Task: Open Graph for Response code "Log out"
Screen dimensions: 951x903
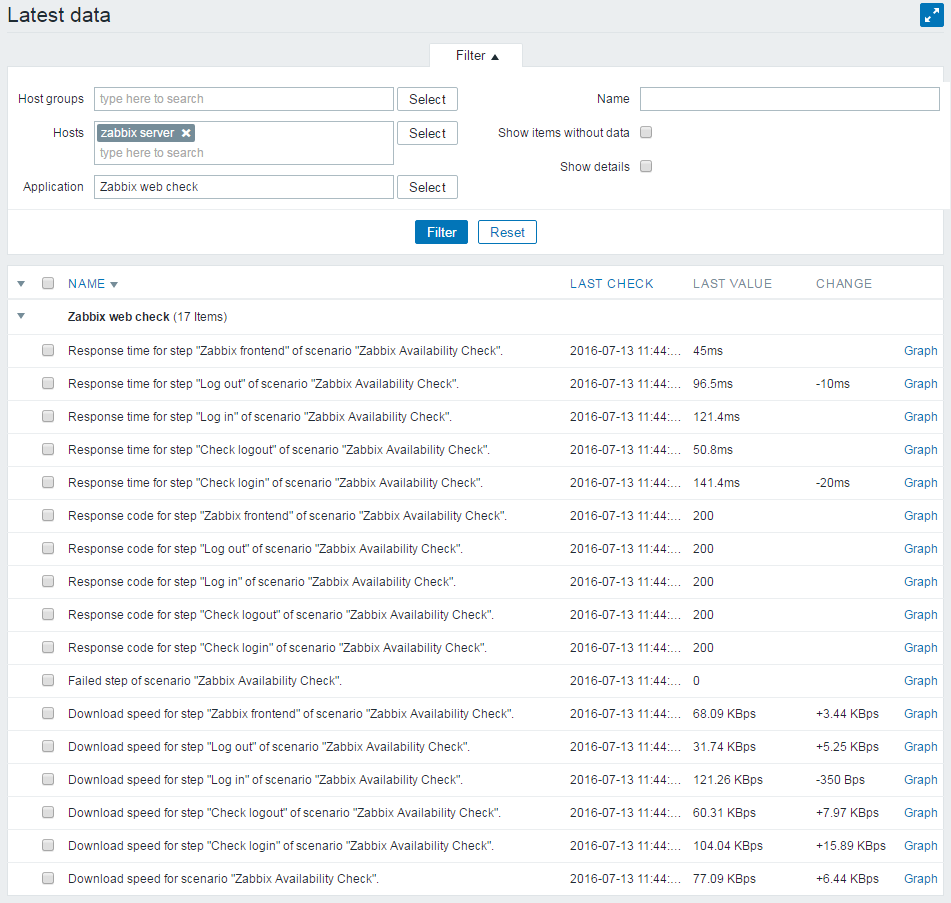Action: coord(920,549)
